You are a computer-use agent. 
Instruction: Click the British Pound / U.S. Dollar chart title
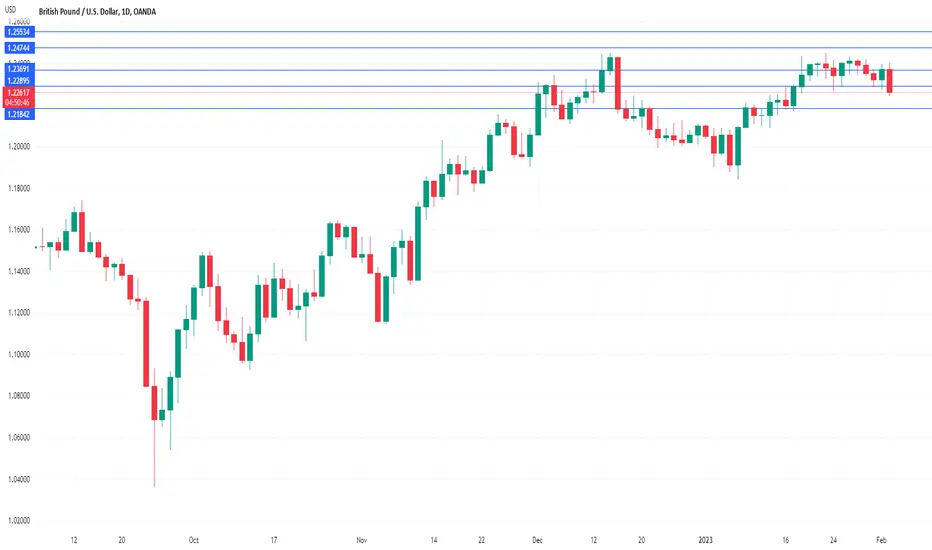[x=97, y=11]
